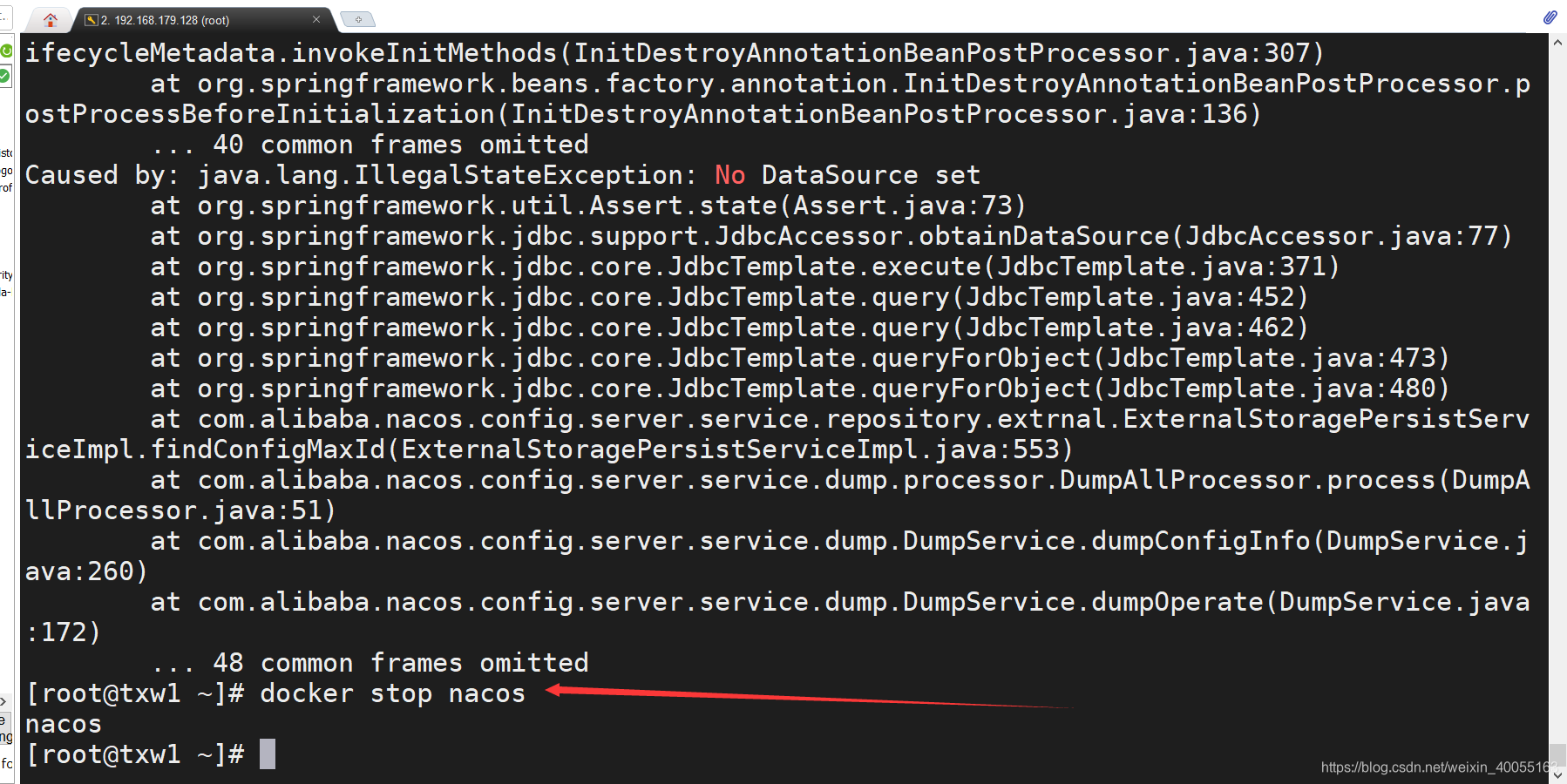Click the 'nacos' output line
Viewport: 1567px width, 784px height.
click(x=64, y=724)
